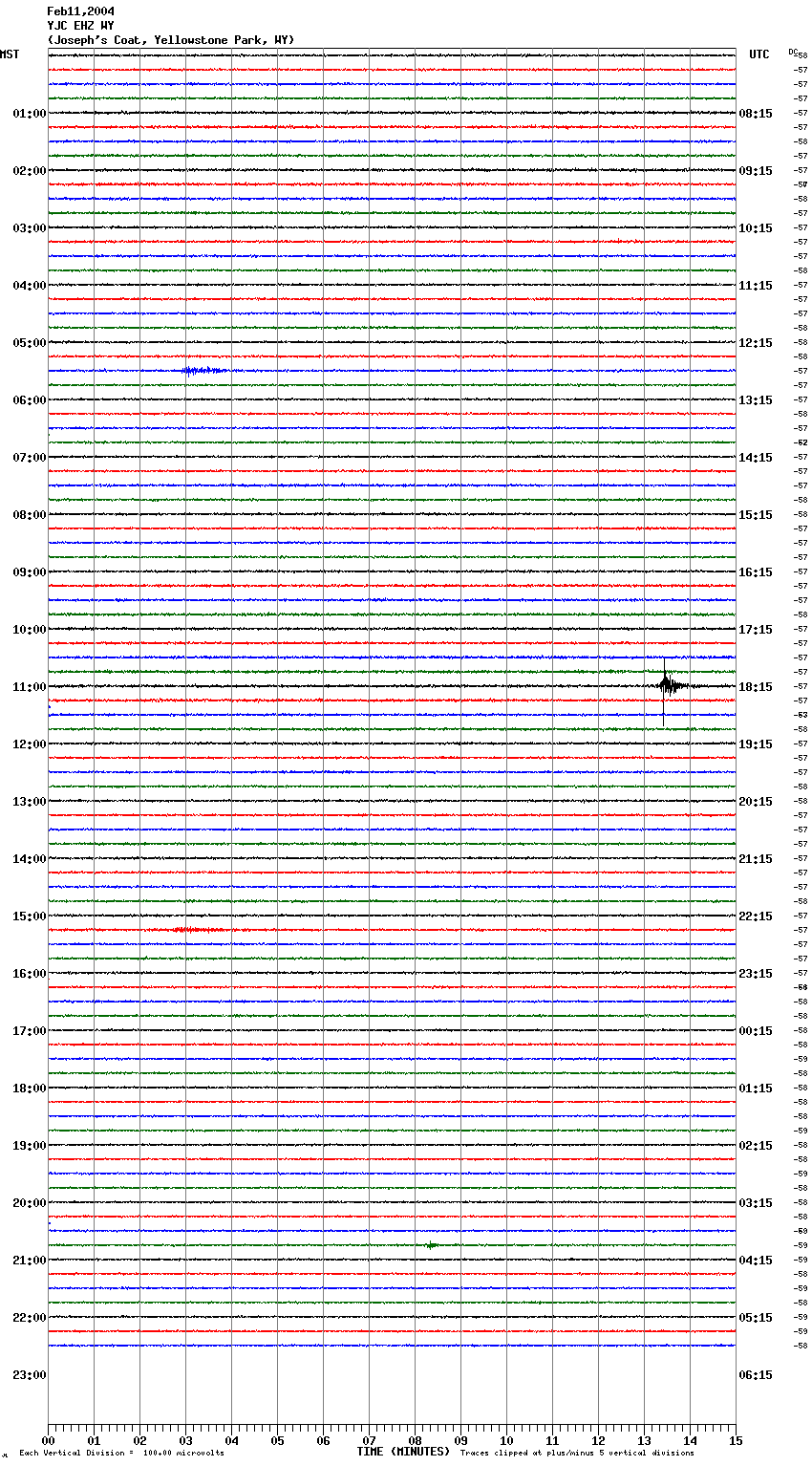Select the 01:00 MST time label

[x=30, y=114]
